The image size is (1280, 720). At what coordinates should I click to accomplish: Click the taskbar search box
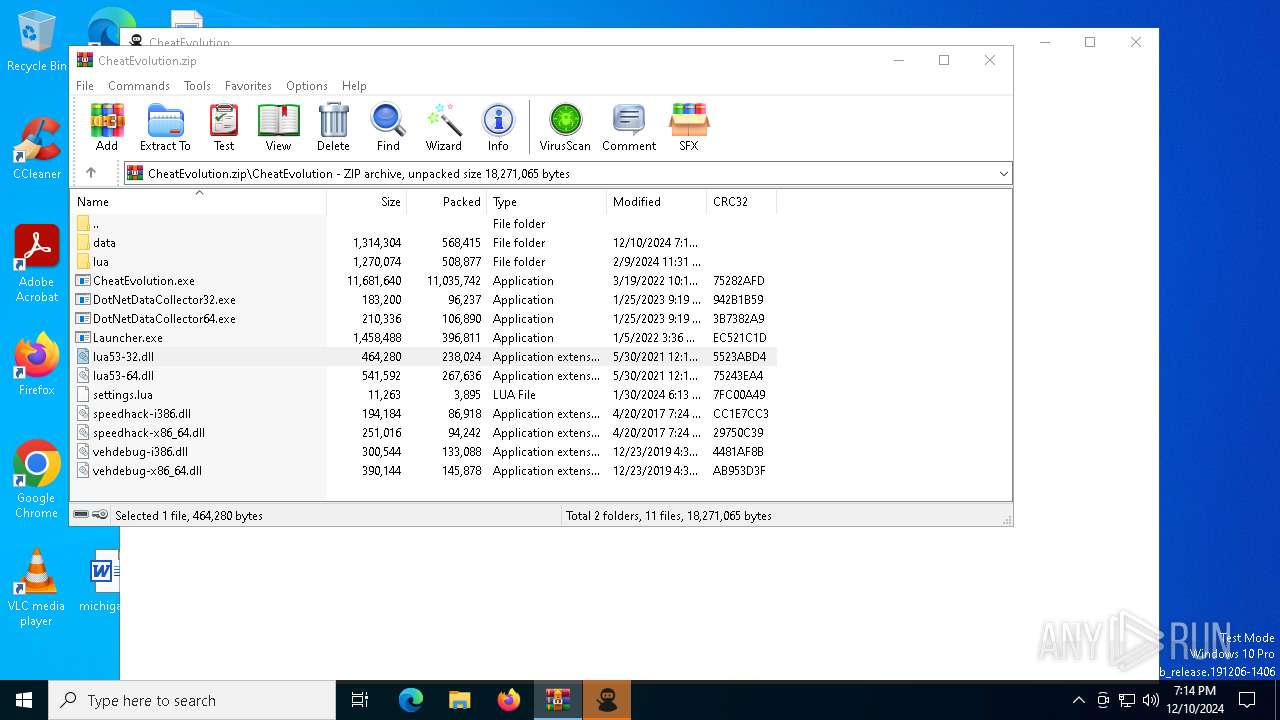[x=192, y=700]
